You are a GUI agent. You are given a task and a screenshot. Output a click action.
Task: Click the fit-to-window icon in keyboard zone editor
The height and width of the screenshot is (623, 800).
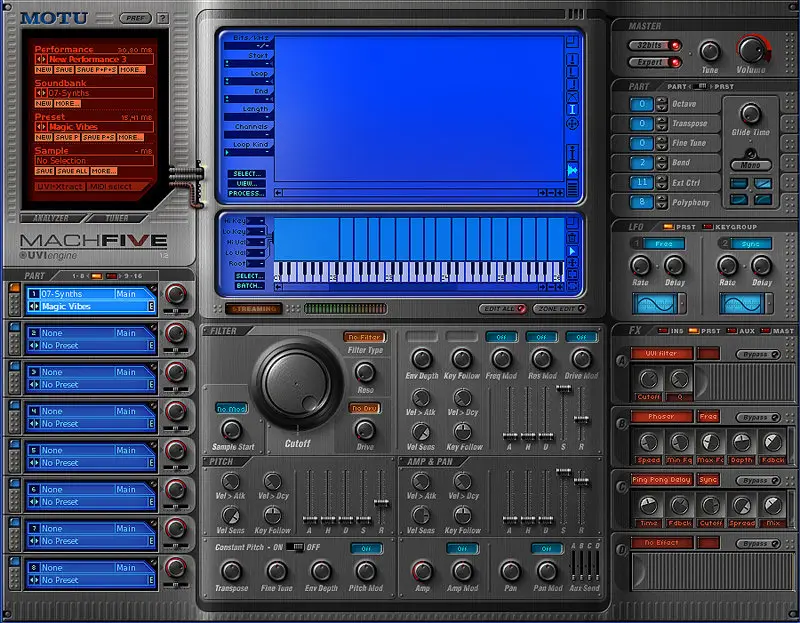(572, 275)
